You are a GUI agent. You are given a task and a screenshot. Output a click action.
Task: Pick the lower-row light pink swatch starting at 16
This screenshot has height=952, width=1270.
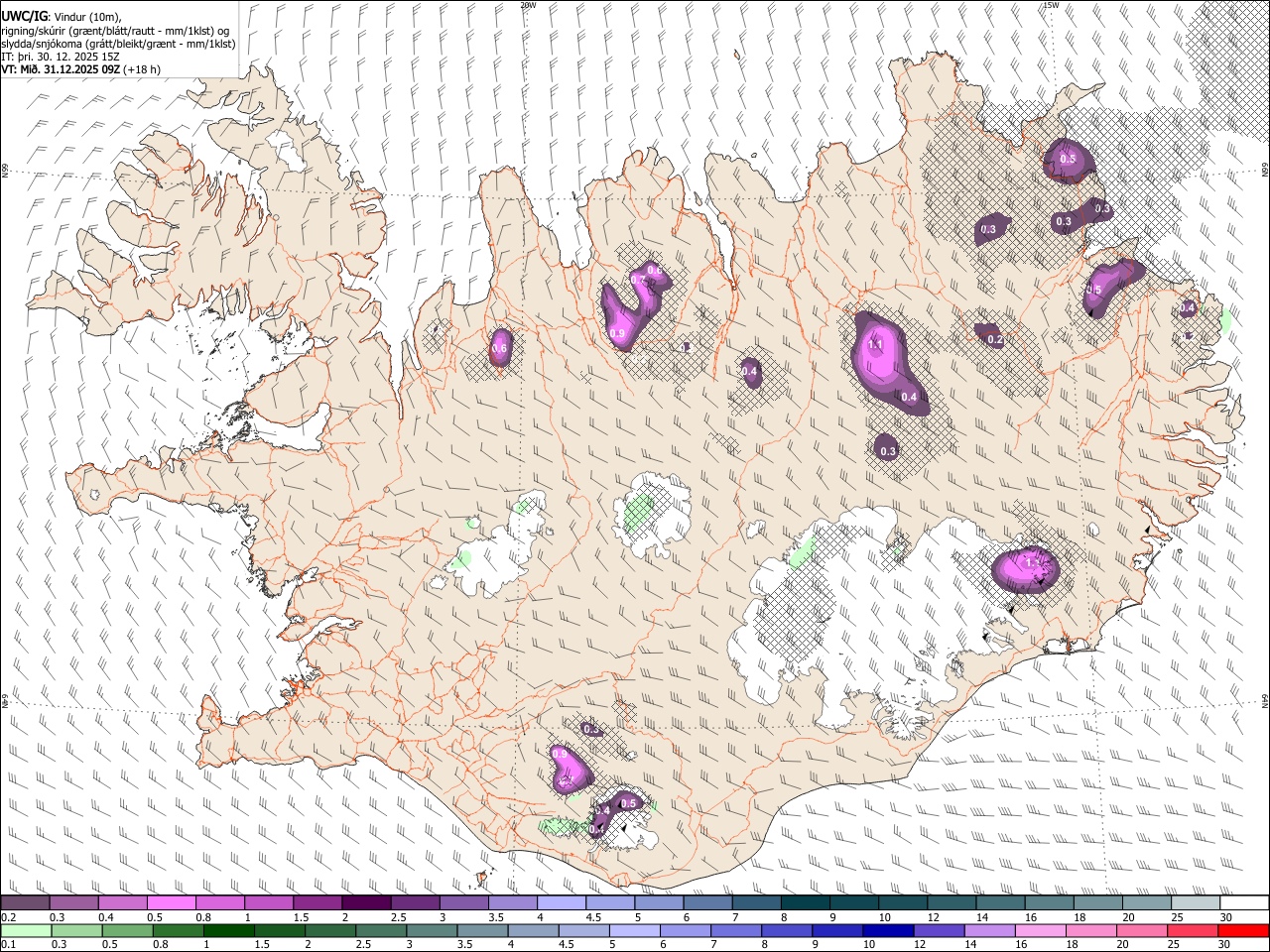click(1039, 930)
